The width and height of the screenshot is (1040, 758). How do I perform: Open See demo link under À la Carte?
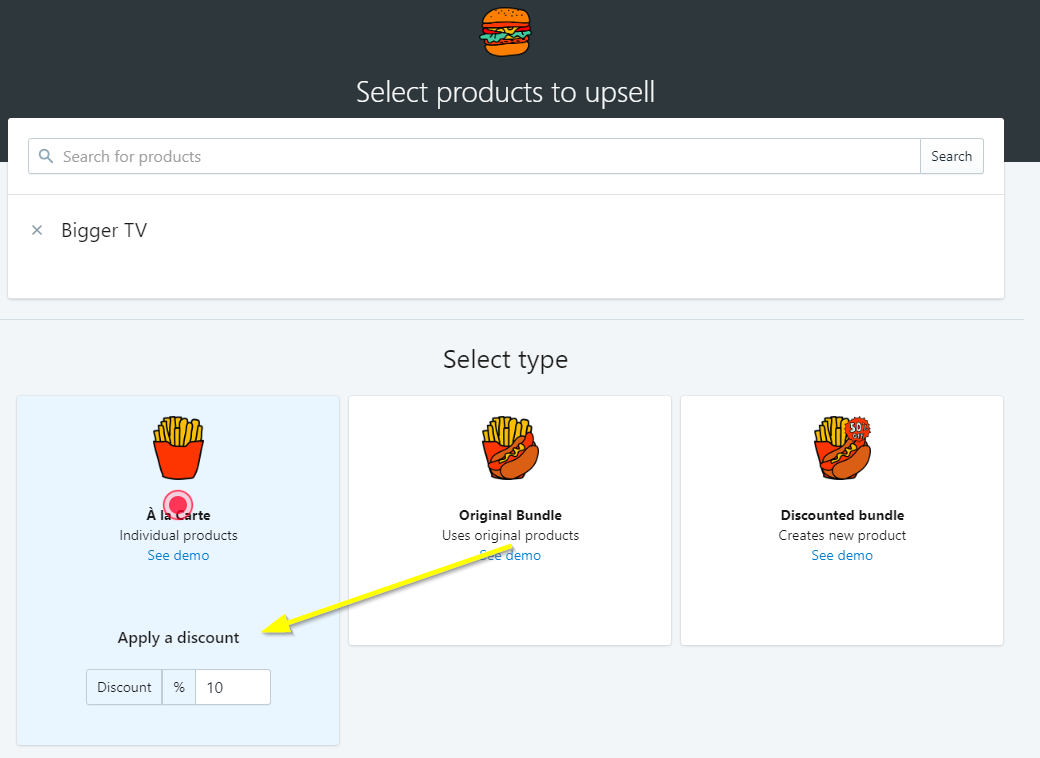178,555
